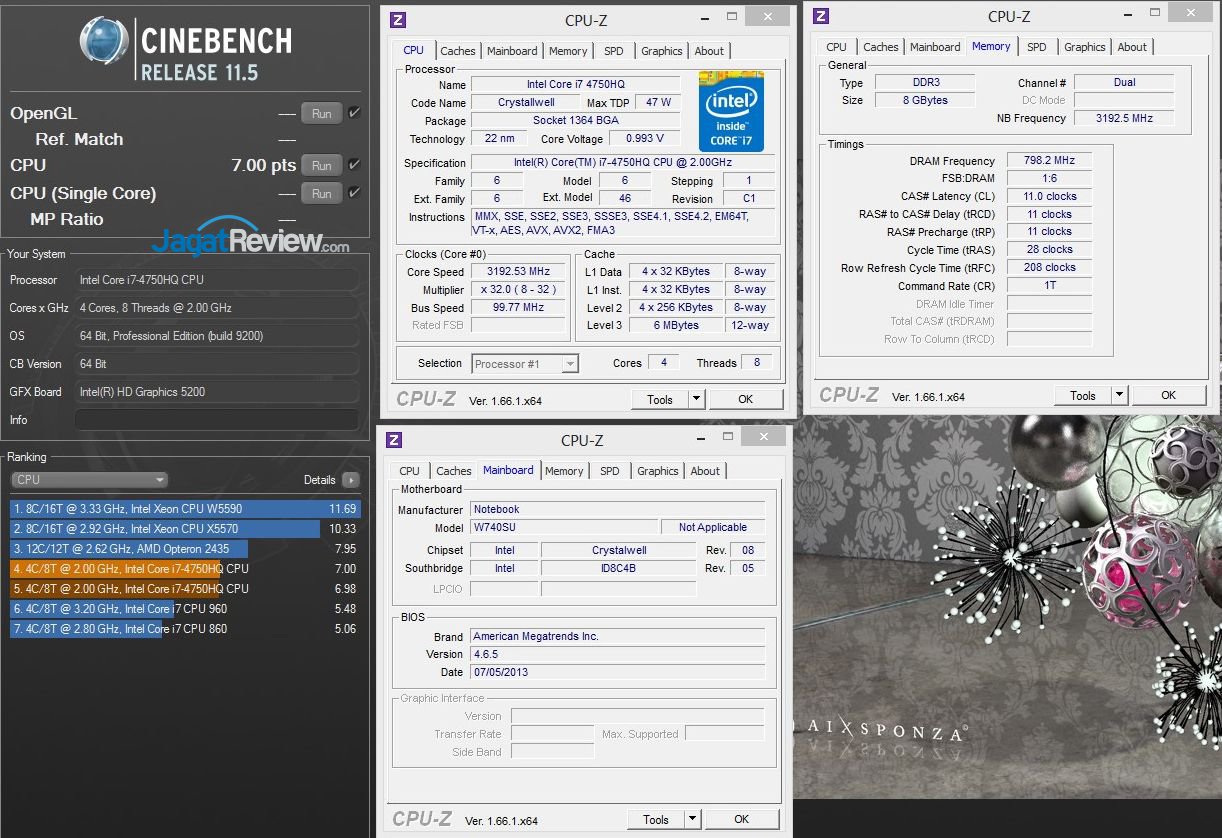Image resolution: width=1222 pixels, height=838 pixels.
Task: Click the JagatReview.com watermark logo
Action: [x=251, y=241]
